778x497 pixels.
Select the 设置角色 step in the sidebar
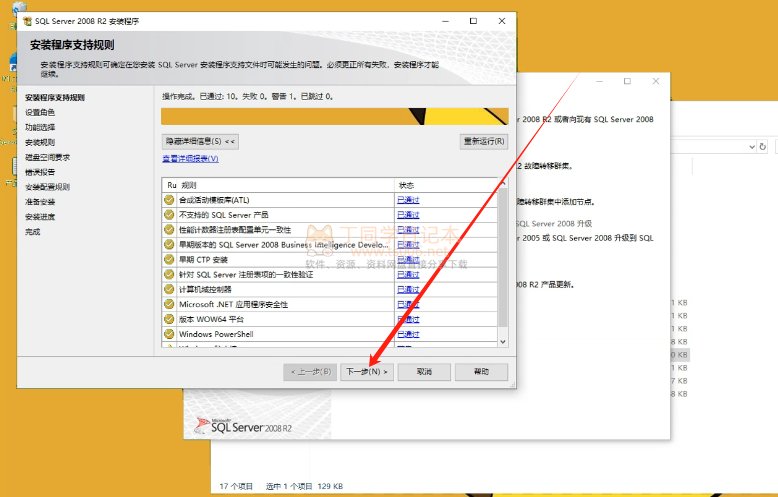[40, 113]
